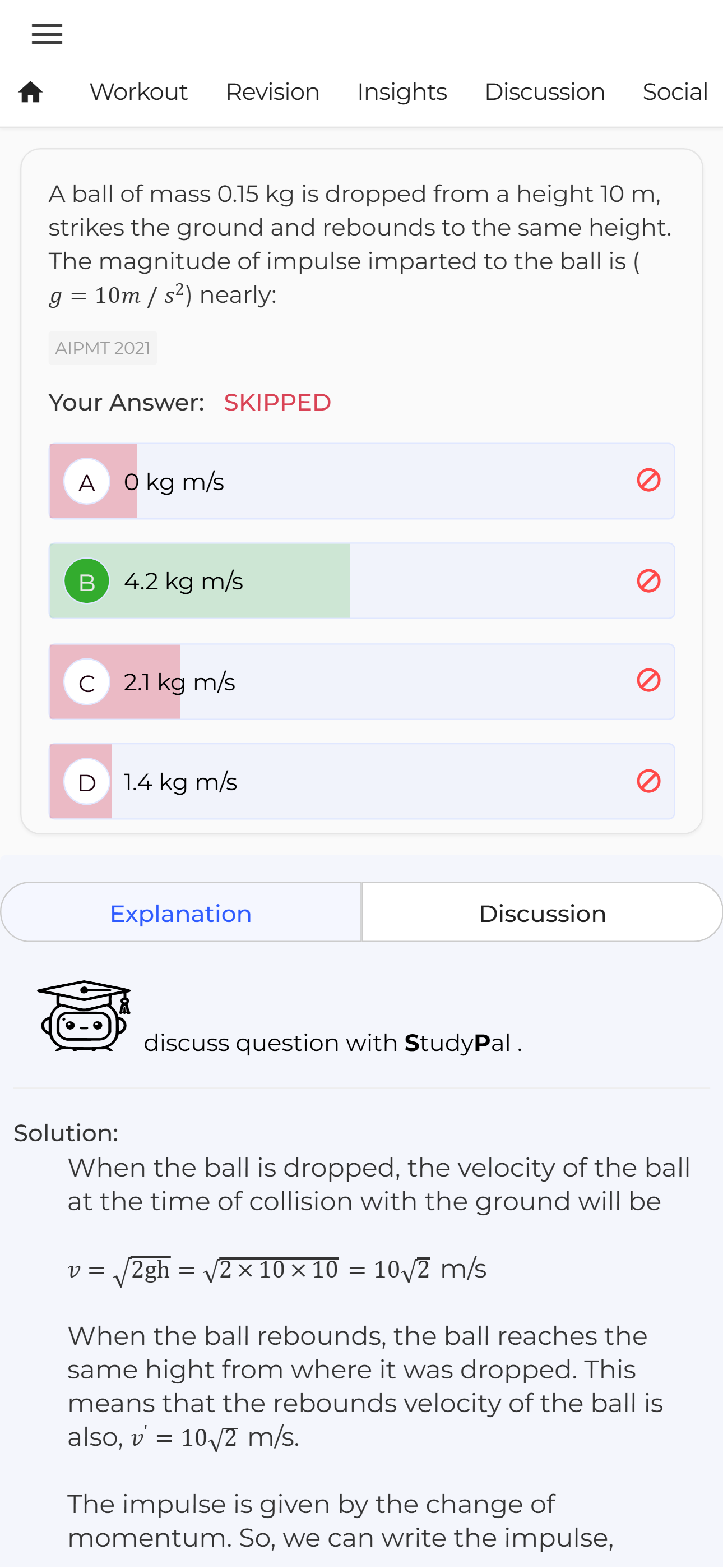Click the strike-out icon on option C
723x1568 pixels.
coord(648,680)
